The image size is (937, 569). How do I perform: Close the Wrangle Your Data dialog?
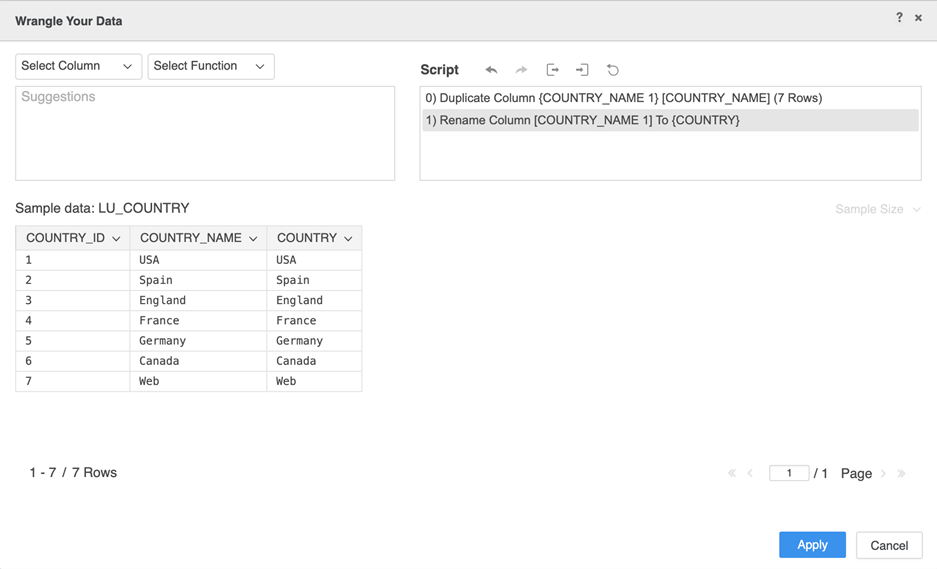point(918,18)
